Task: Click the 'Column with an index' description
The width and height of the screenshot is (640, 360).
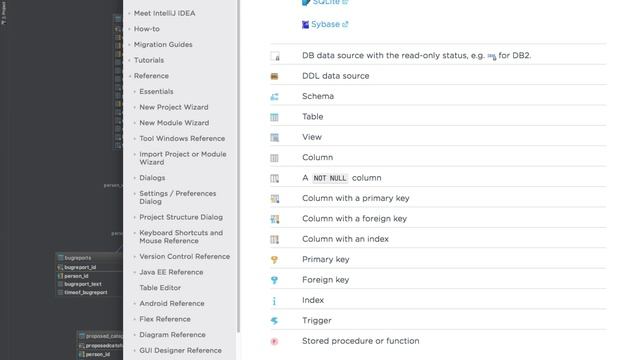Action: pyautogui.click(x=345, y=239)
